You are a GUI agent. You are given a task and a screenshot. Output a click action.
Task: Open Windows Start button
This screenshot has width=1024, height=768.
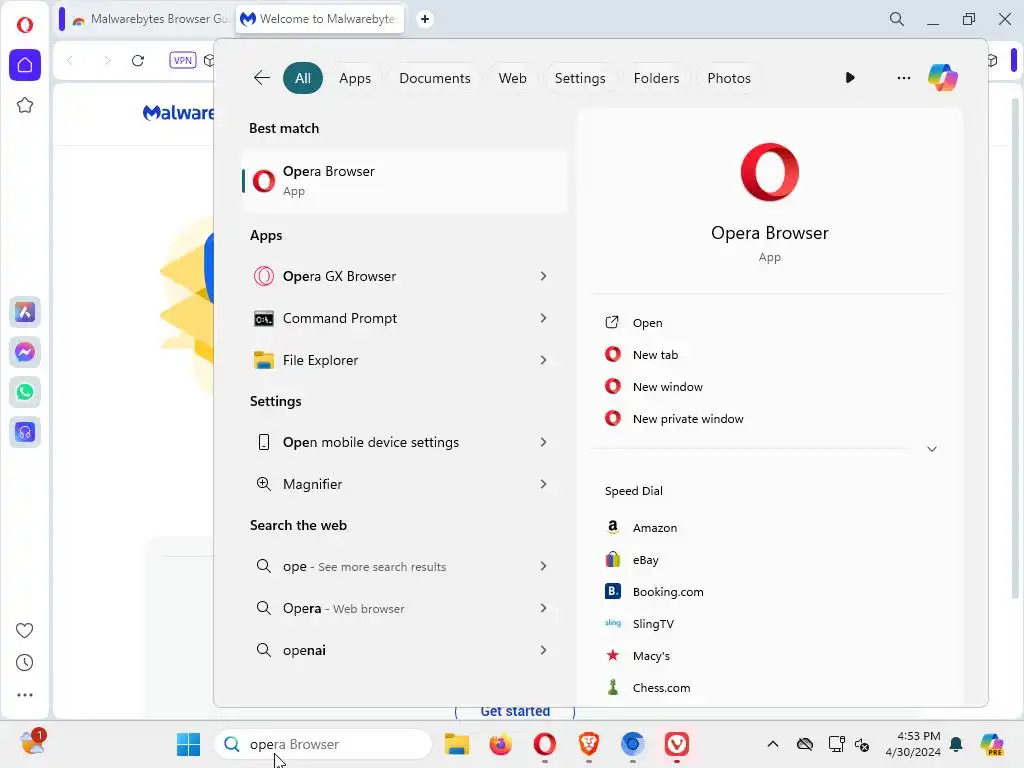click(188, 744)
